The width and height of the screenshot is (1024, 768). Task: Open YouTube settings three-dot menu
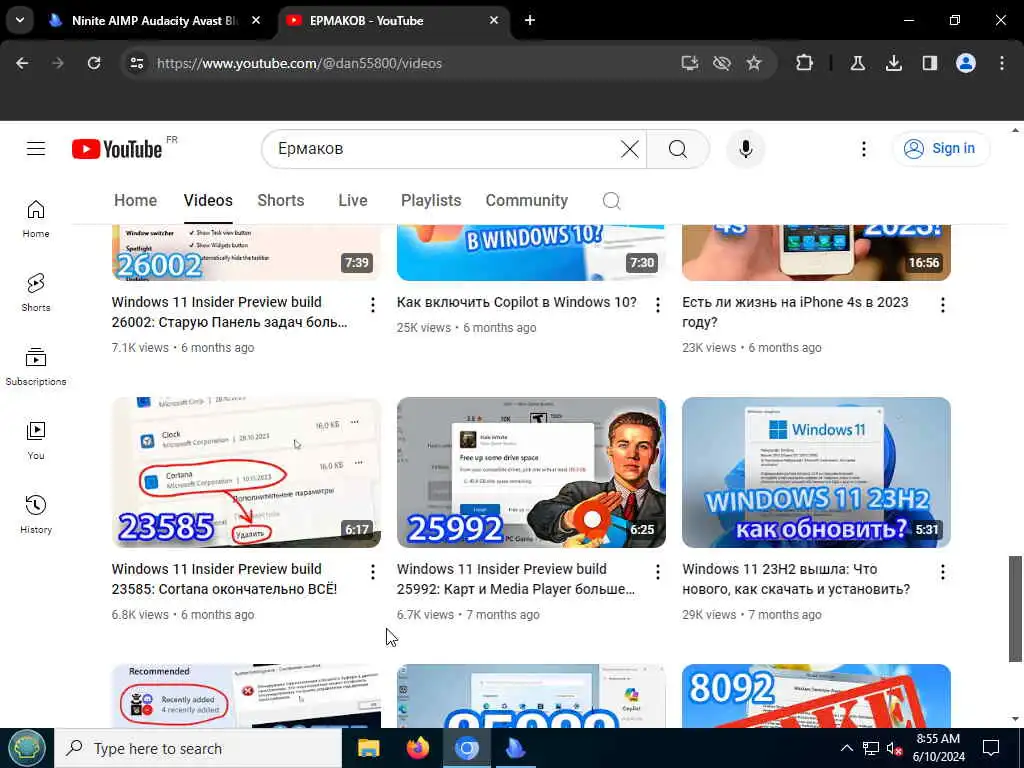863,149
